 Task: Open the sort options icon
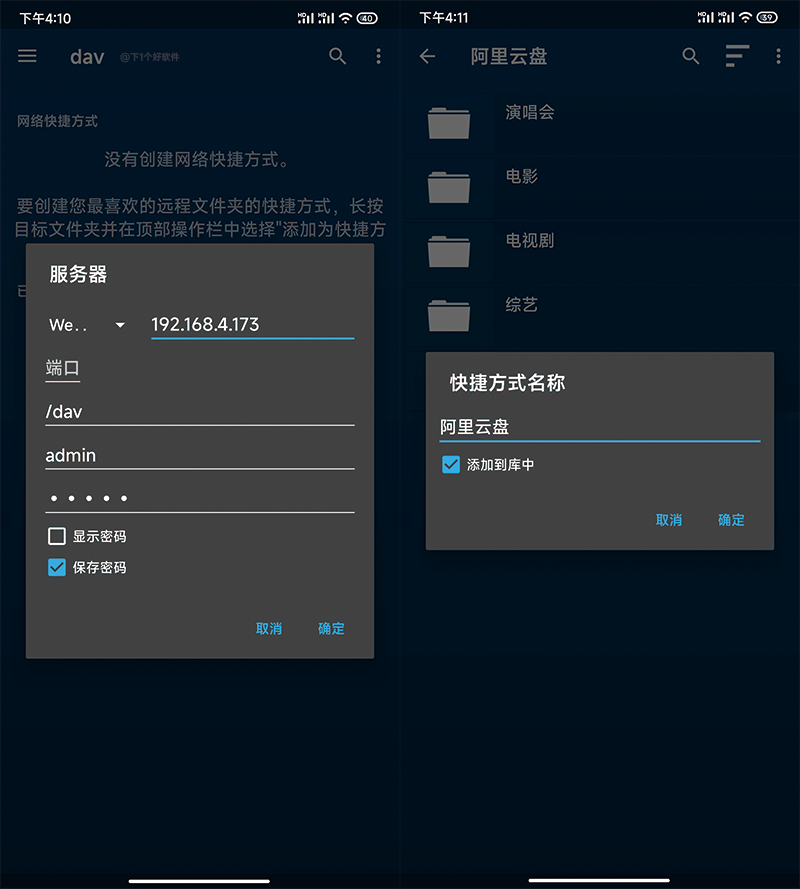[x=737, y=56]
